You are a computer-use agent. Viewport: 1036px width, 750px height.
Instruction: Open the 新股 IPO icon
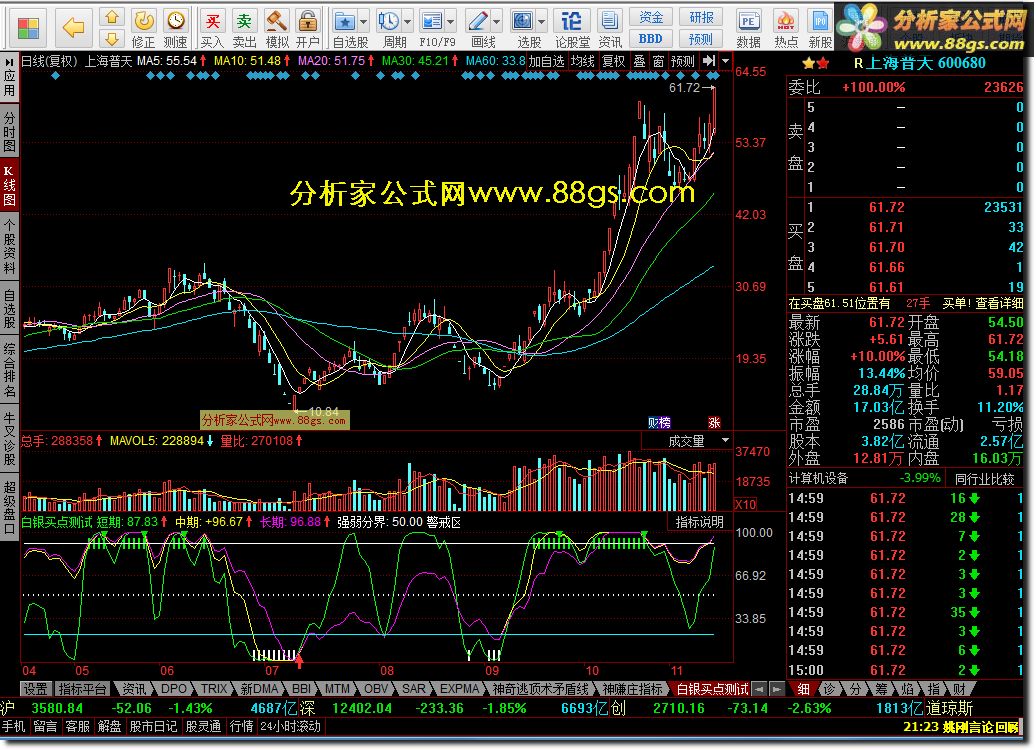[820, 29]
